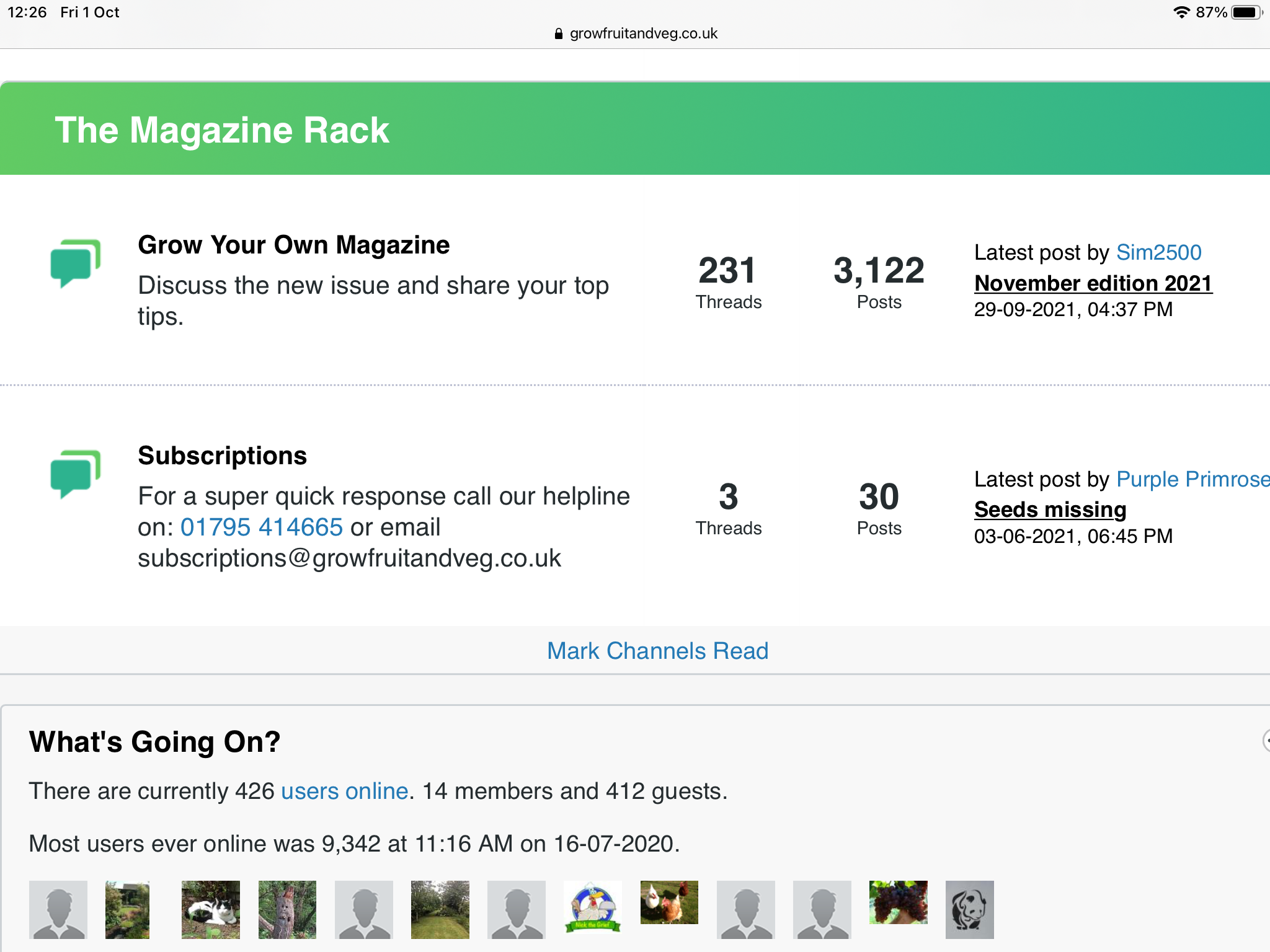
Task: Select the What's Going On? heading
Action: tap(155, 741)
